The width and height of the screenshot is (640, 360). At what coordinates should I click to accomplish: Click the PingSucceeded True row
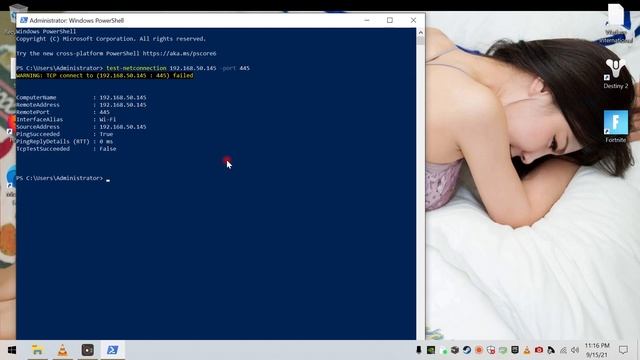coord(64,134)
